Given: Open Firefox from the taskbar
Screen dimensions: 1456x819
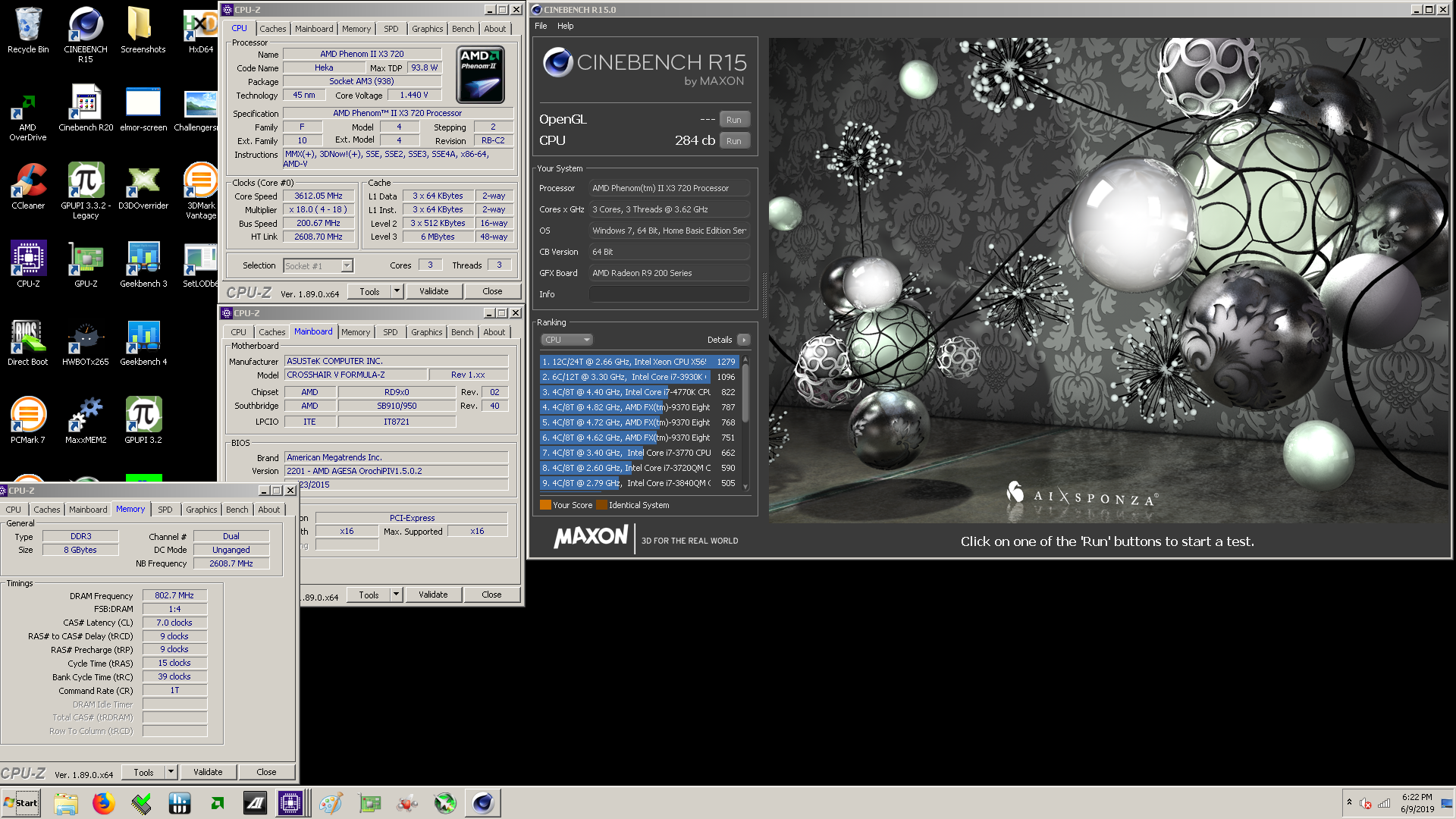Looking at the screenshot, I should [x=103, y=803].
